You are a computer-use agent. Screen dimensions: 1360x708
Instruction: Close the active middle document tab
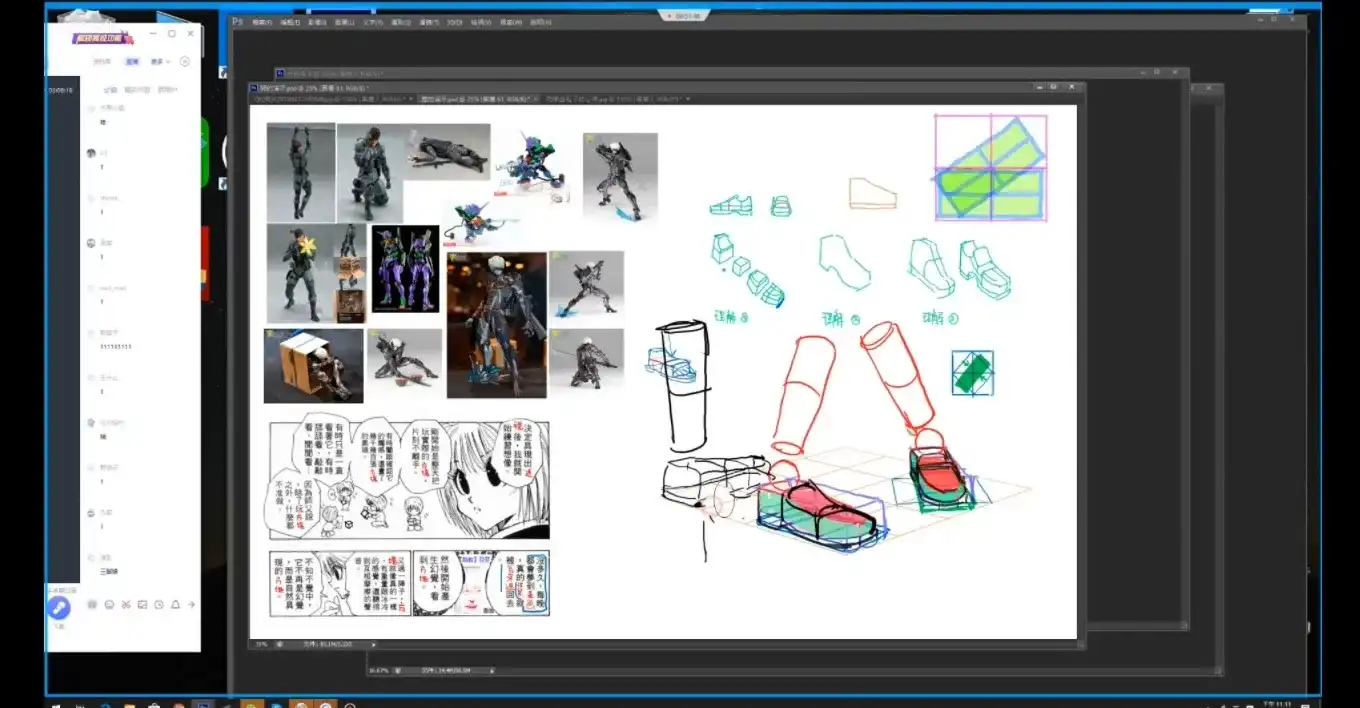(533, 99)
